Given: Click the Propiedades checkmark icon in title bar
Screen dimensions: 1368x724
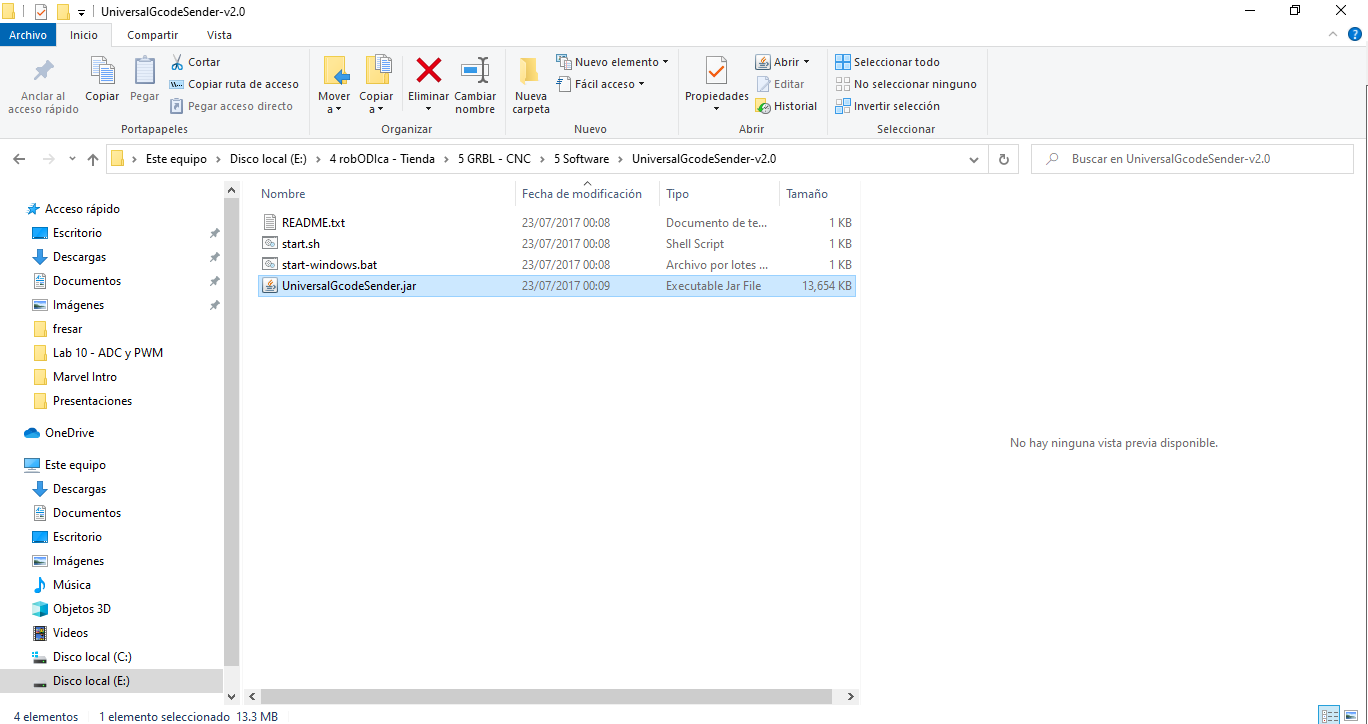Looking at the screenshot, I should 41,12.
